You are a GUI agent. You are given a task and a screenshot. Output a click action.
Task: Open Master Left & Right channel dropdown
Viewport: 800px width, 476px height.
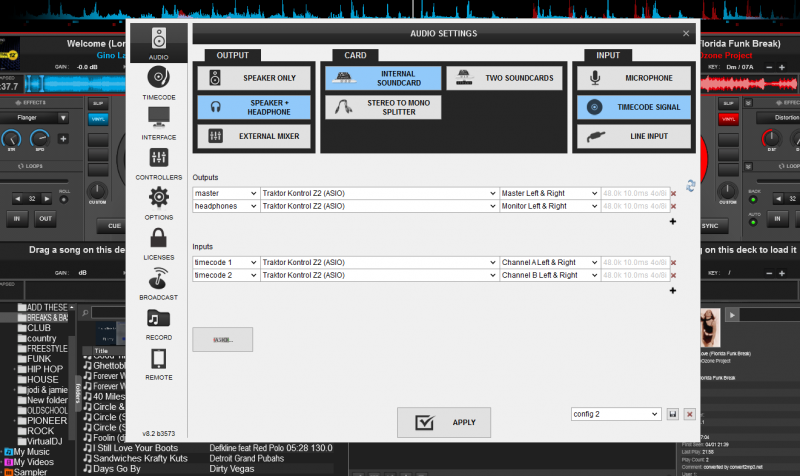click(x=549, y=193)
